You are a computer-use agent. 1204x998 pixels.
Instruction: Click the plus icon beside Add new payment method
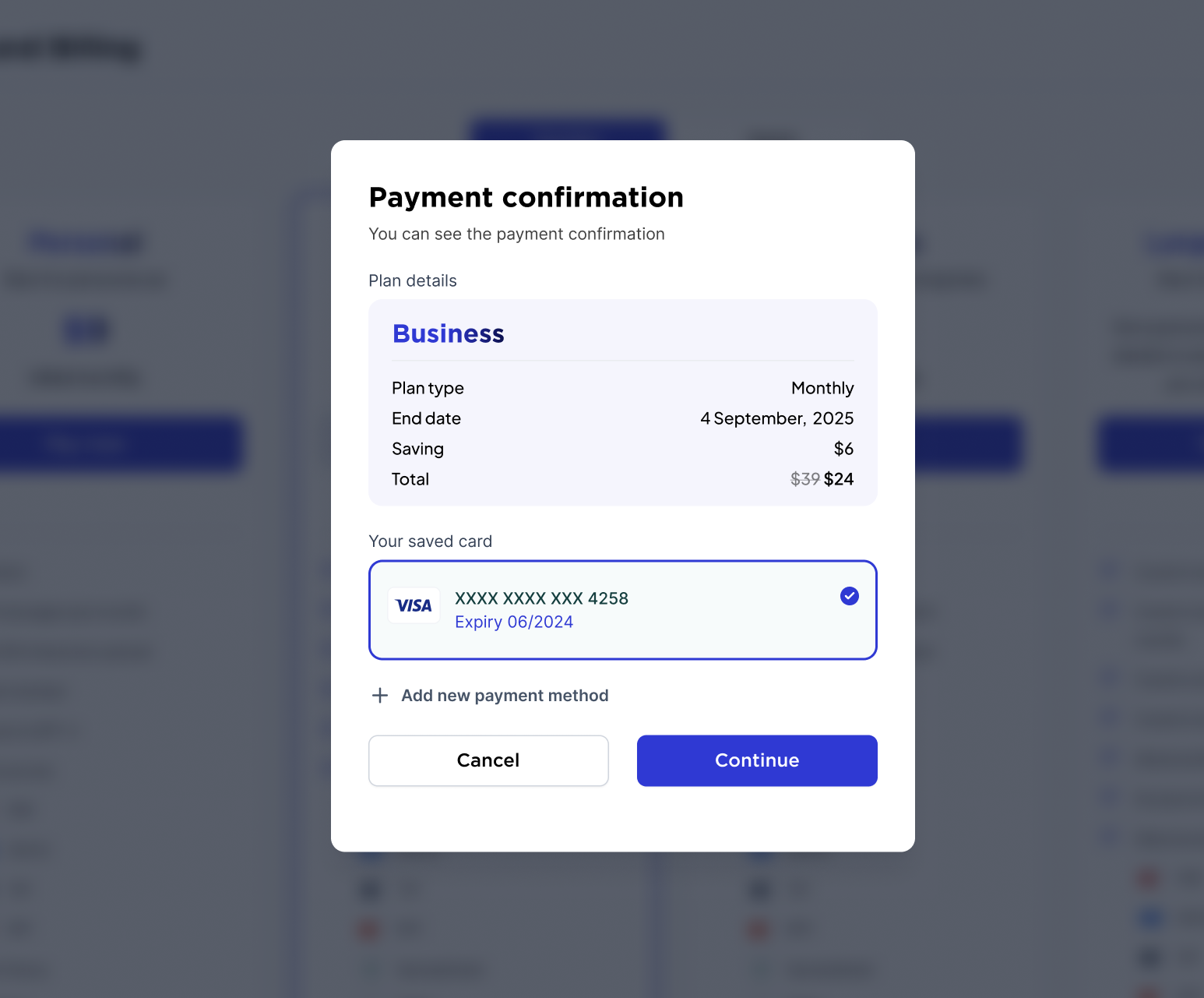(x=380, y=695)
